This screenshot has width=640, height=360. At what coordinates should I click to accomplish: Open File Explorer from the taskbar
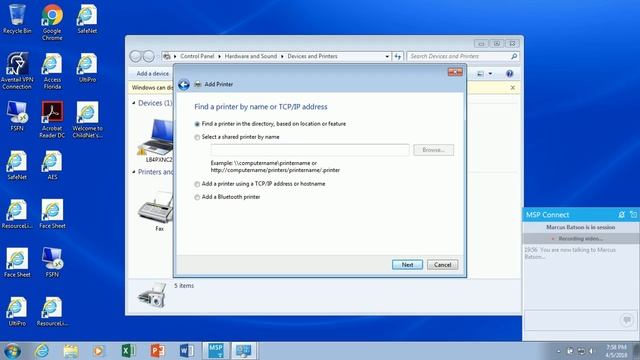tap(71, 351)
